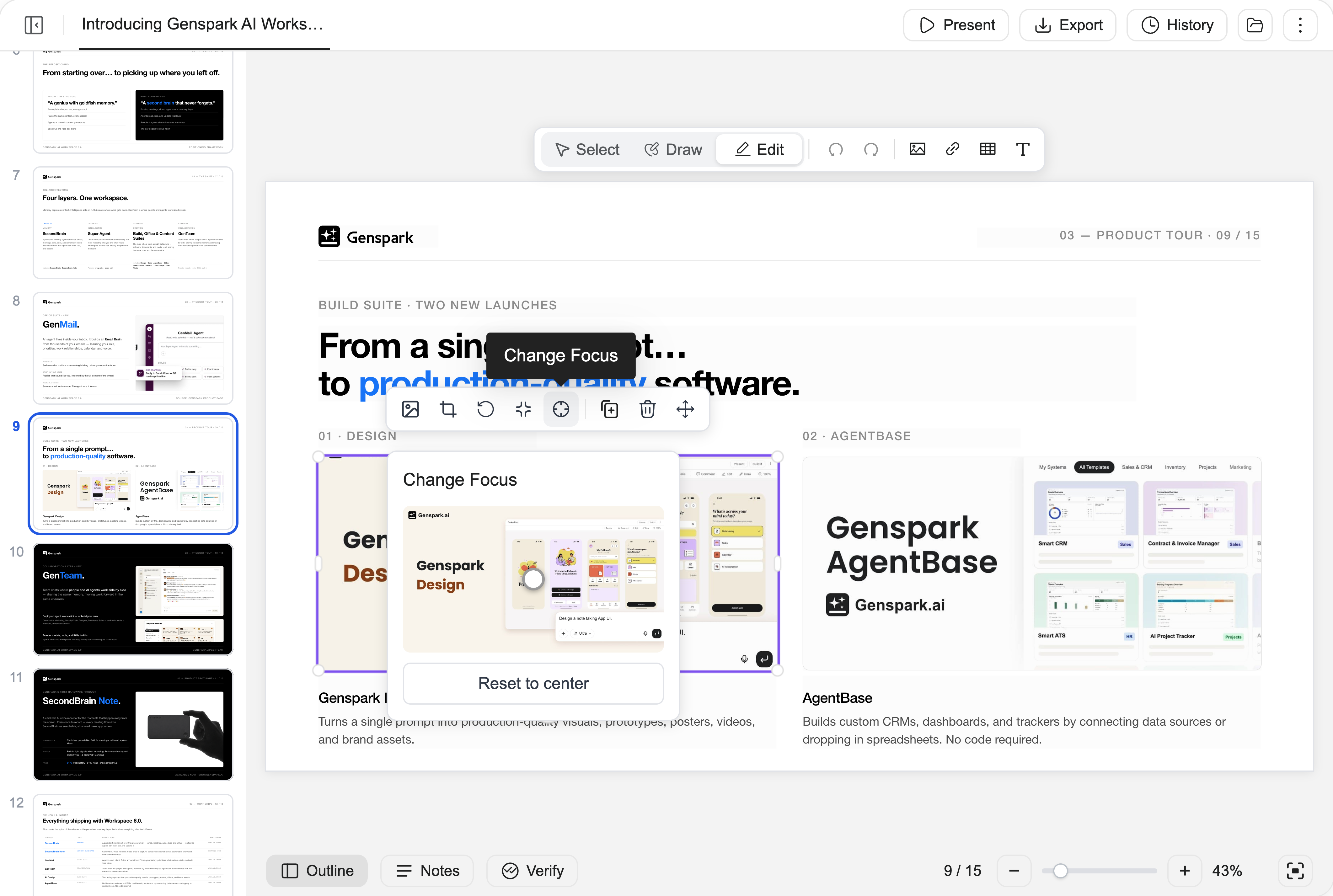
Task: Open slide 8 GenMail thumbnail
Action: (x=133, y=348)
